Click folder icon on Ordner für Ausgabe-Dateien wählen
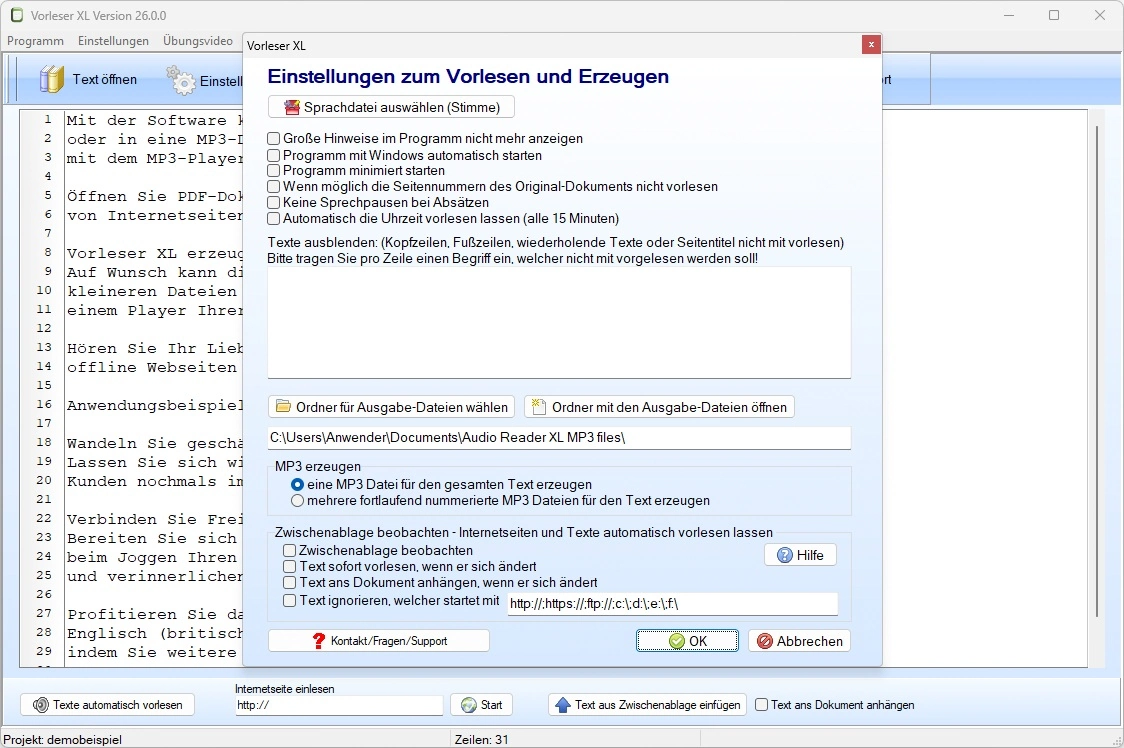The height and width of the screenshot is (748, 1124). coord(284,407)
